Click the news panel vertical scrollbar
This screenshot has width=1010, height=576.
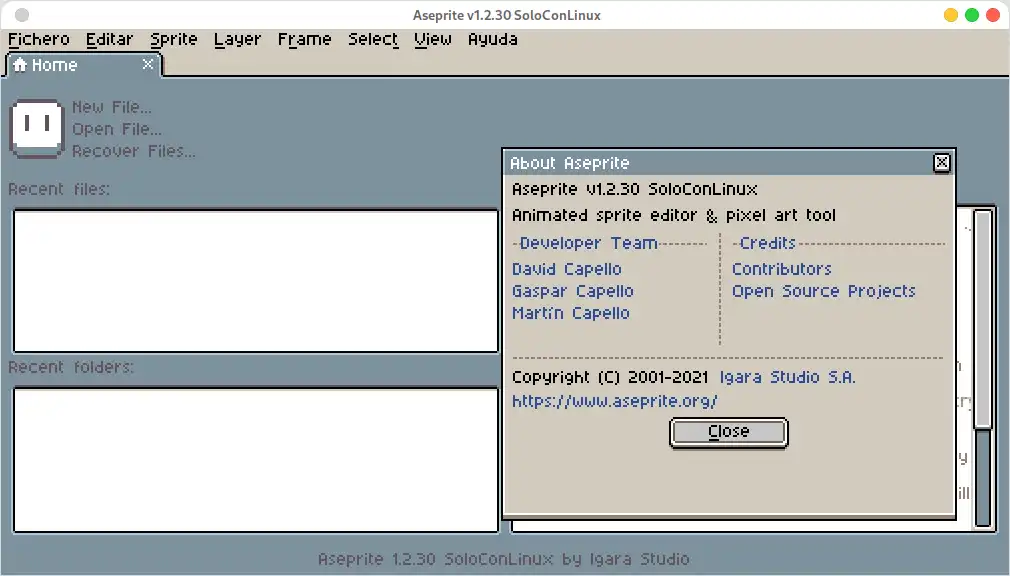tap(982, 369)
